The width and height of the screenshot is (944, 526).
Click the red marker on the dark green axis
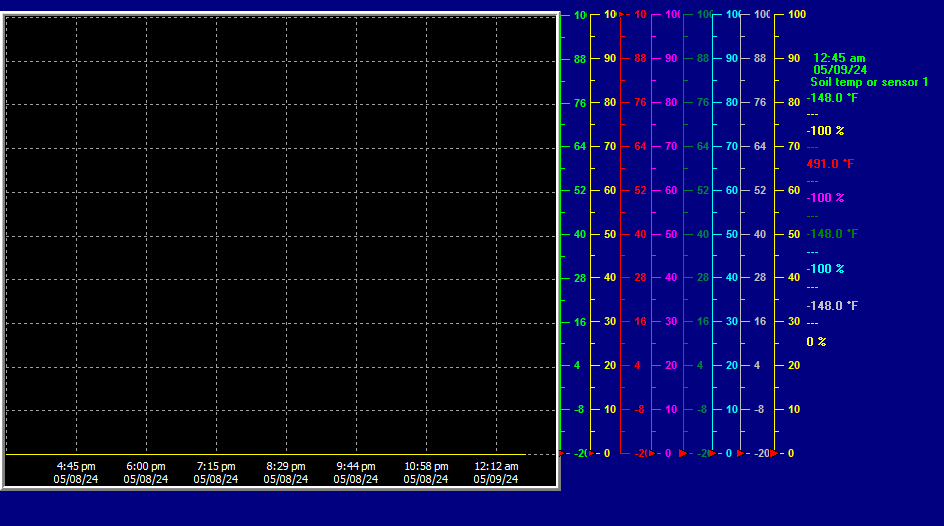click(683, 453)
